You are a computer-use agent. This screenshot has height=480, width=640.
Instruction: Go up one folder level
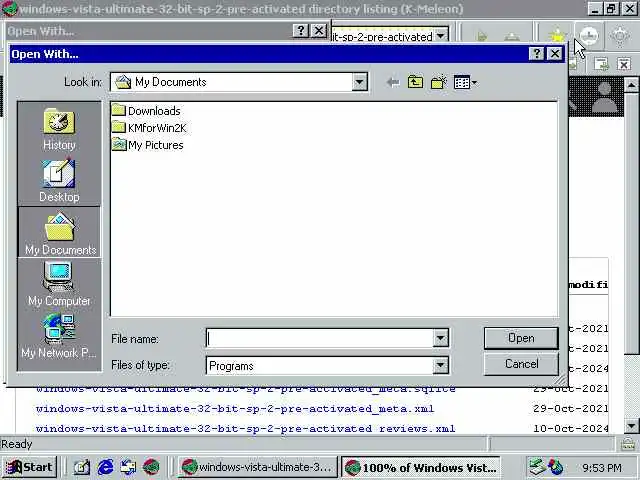pyautogui.click(x=415, y=82)
